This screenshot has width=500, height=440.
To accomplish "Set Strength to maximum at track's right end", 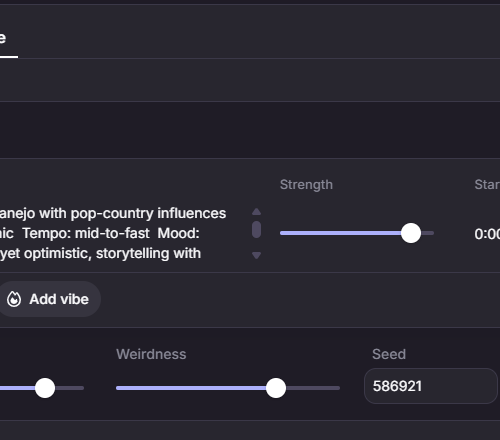I will (433, 233).
